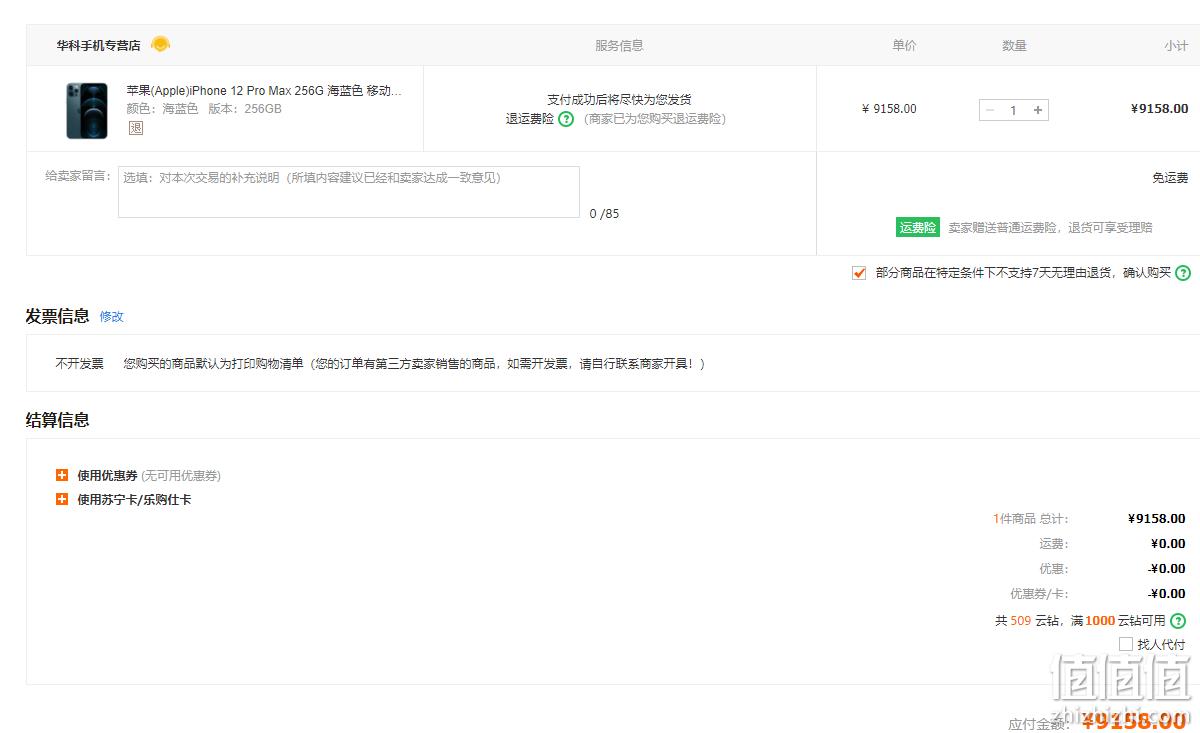Click the green 运费险 tag
Image resolution: width=1200 pixels, height=733 pixels.
point(918,227)
